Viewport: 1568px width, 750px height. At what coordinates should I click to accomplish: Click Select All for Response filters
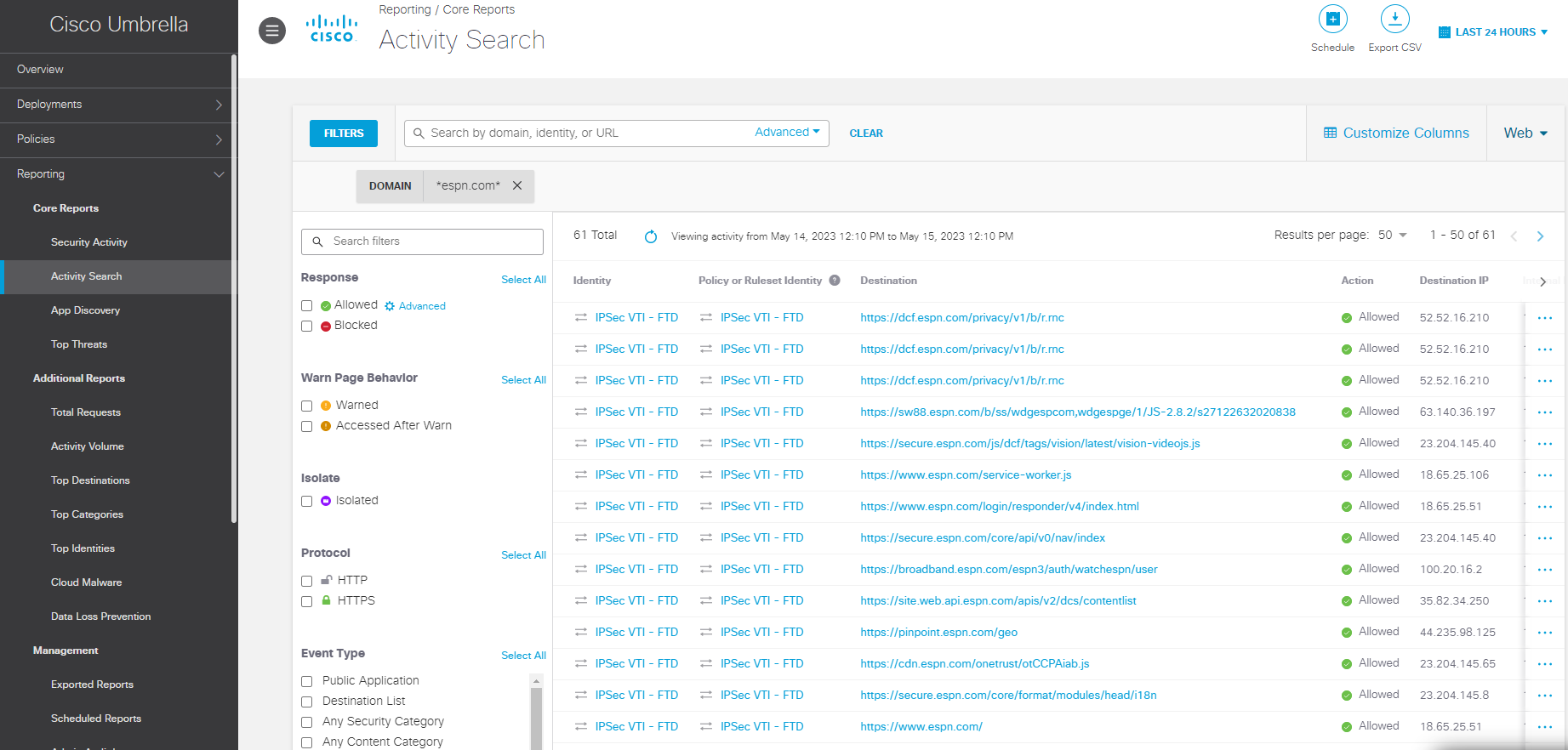[523, 280]
